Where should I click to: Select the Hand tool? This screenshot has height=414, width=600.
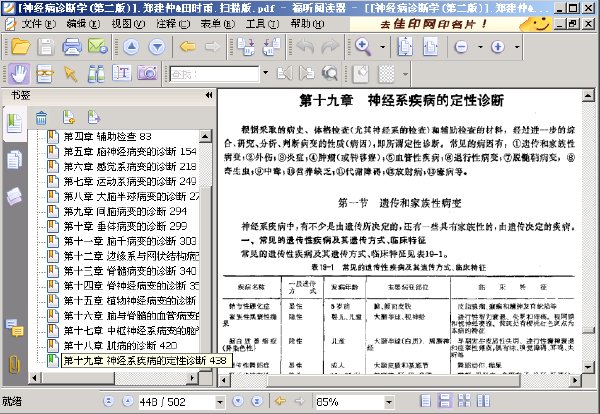(x=19, y=73)
